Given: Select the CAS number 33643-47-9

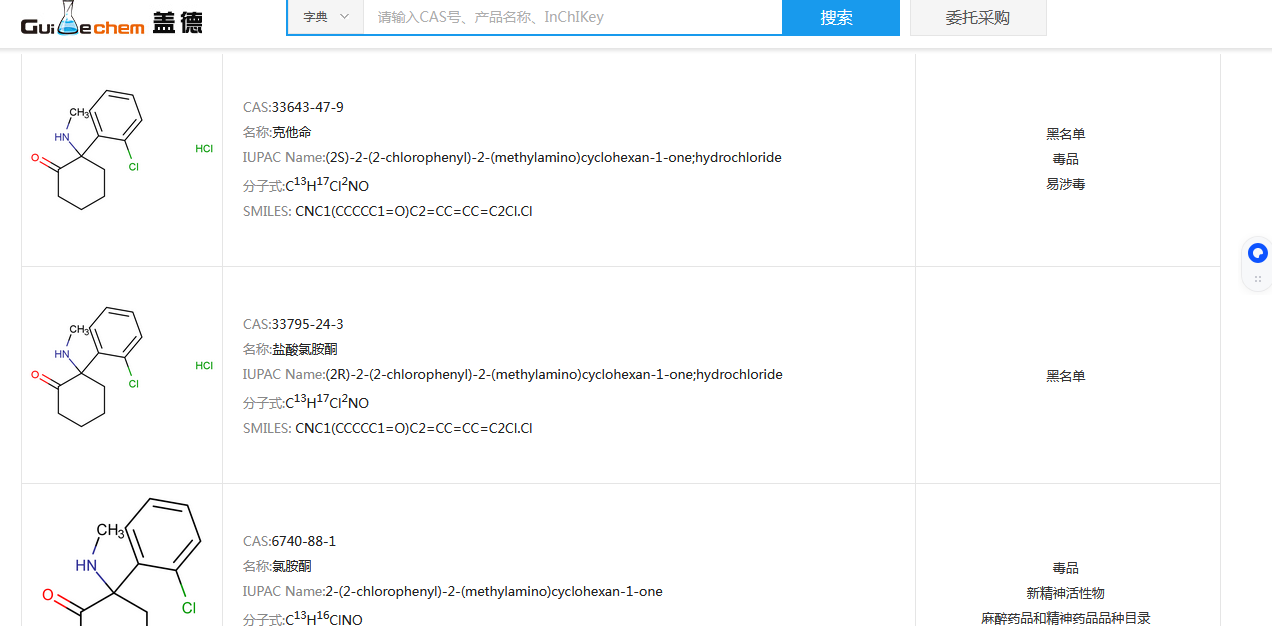Looking at the screenshot, I should click(307, 107).
